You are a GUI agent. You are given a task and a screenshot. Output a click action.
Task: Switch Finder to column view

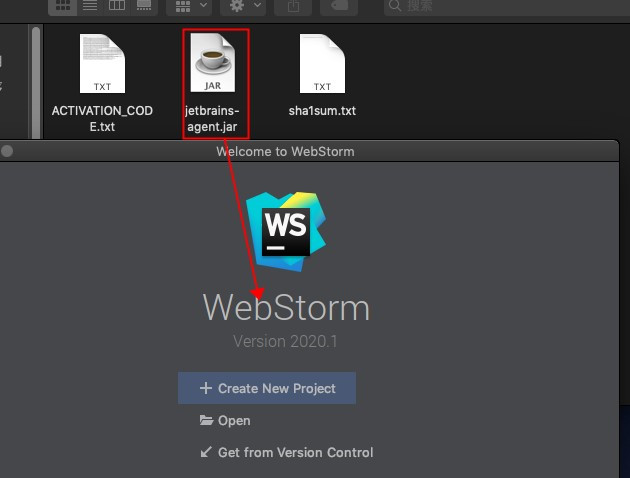coord(117,6)
